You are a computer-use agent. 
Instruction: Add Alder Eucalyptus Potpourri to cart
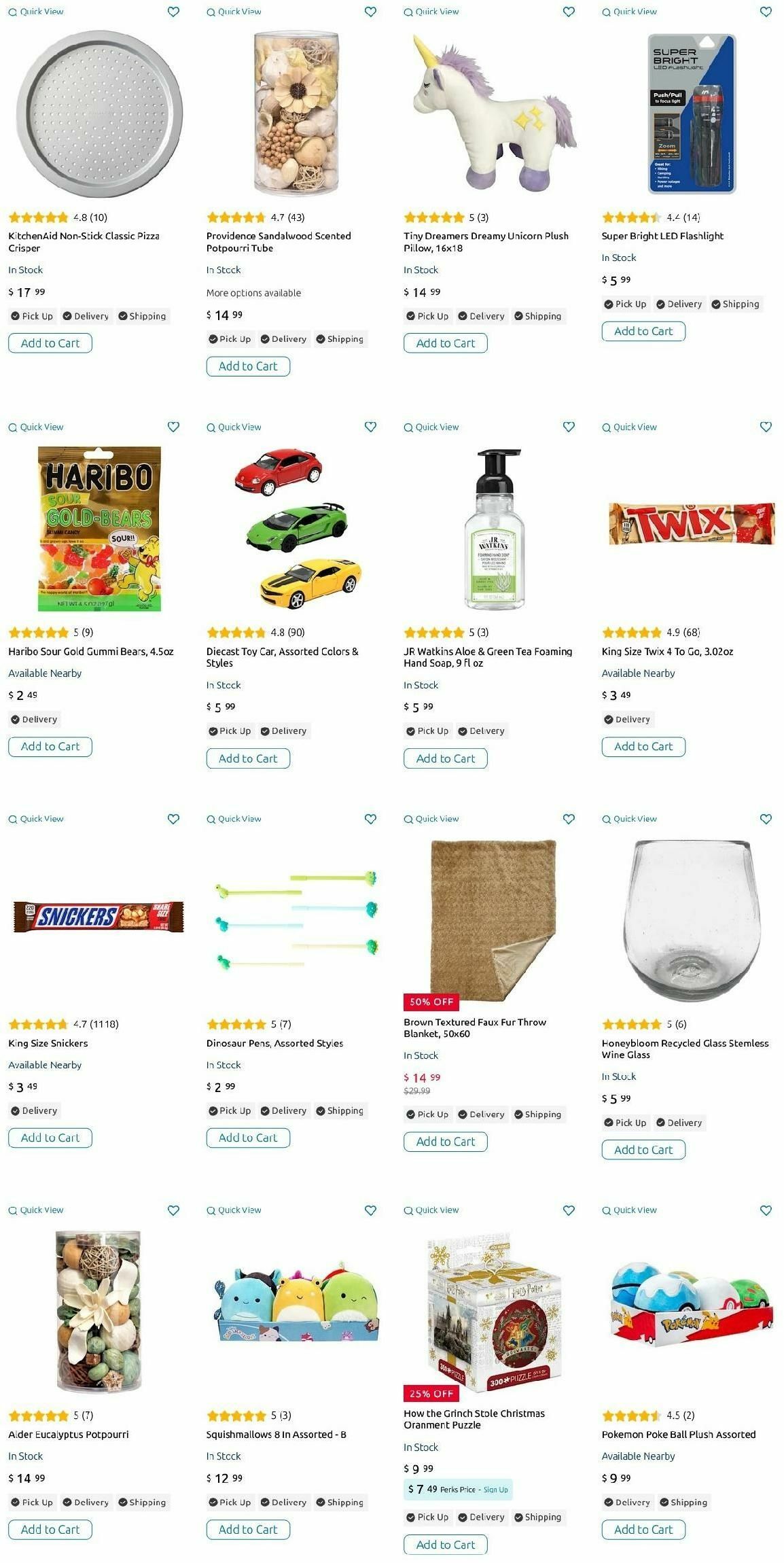click(50, 1530)
